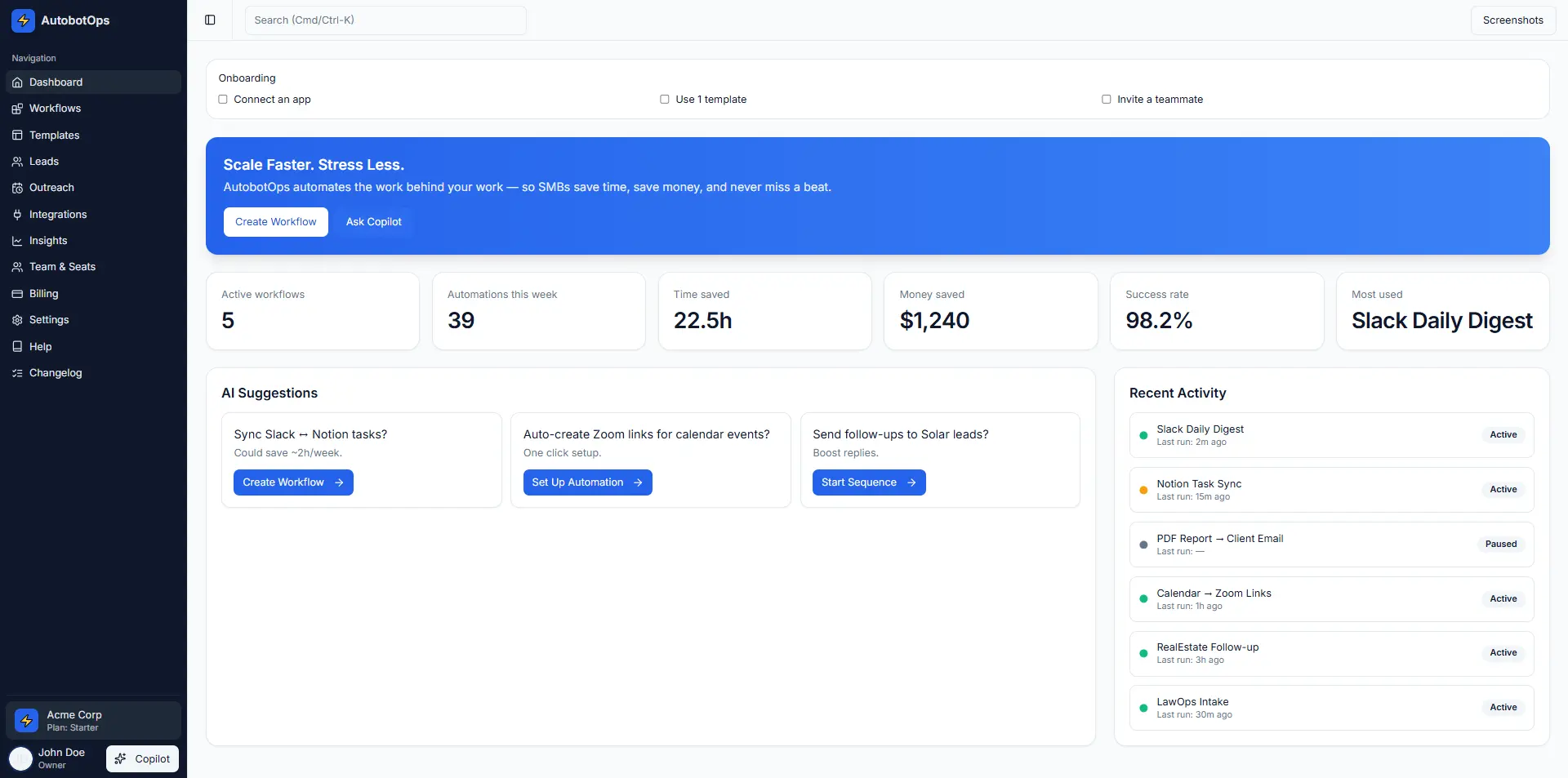Focus the Search (Cmd/Ctrl-K) field
Image resolution: width=1568 pixels, height=778 pixels.
point(385,20)
